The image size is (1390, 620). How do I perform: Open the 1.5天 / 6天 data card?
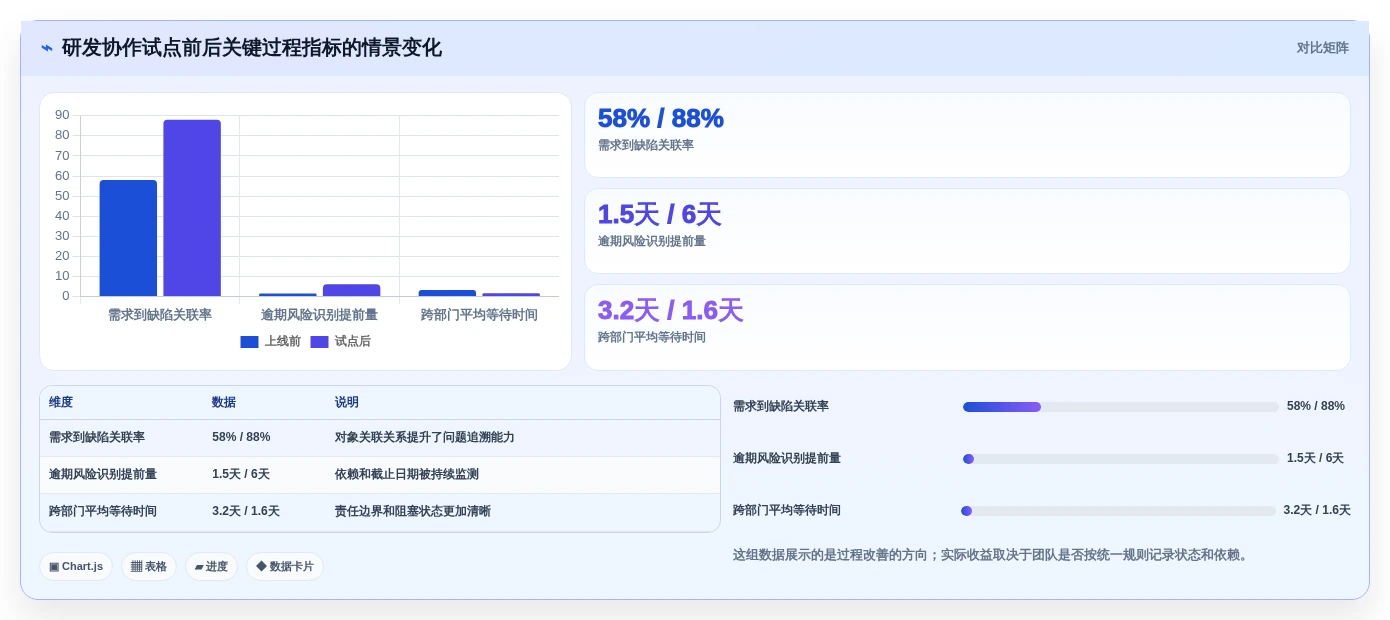coord(967,231)
